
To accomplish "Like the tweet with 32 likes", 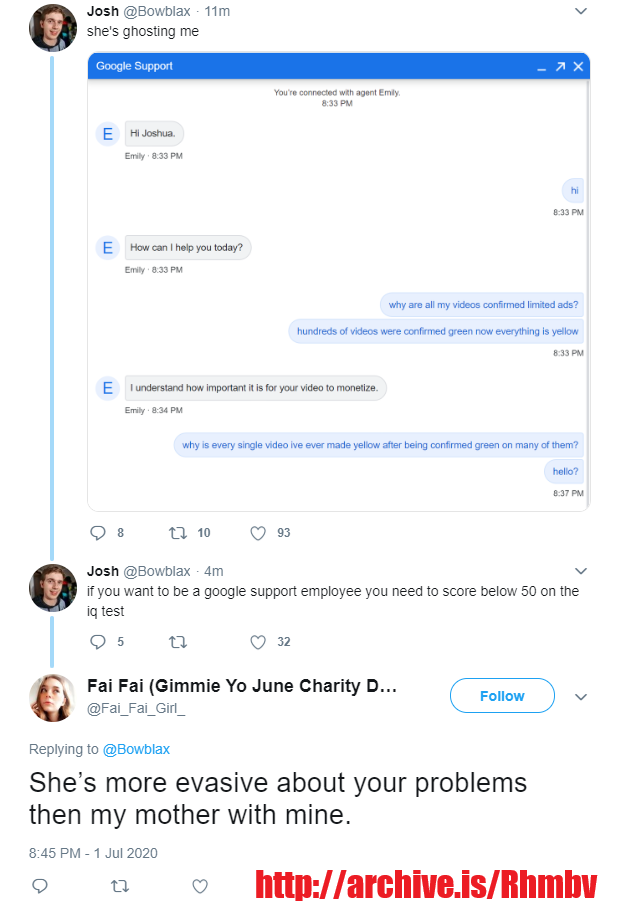I will point(258,642).
